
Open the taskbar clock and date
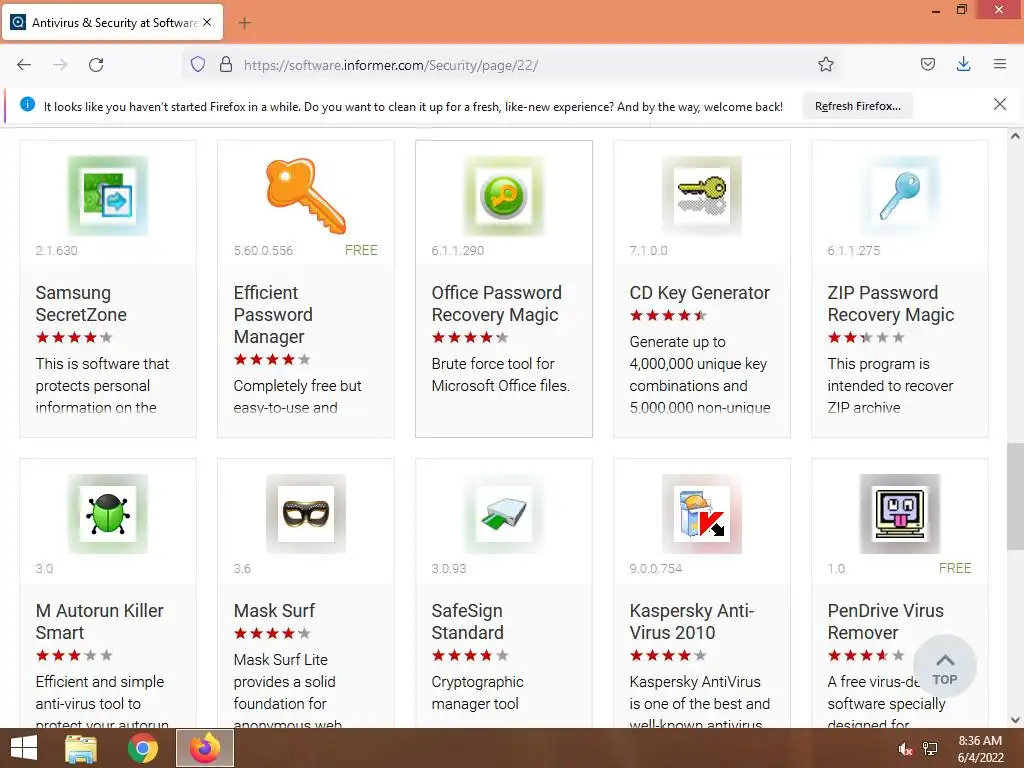(980, 749)
